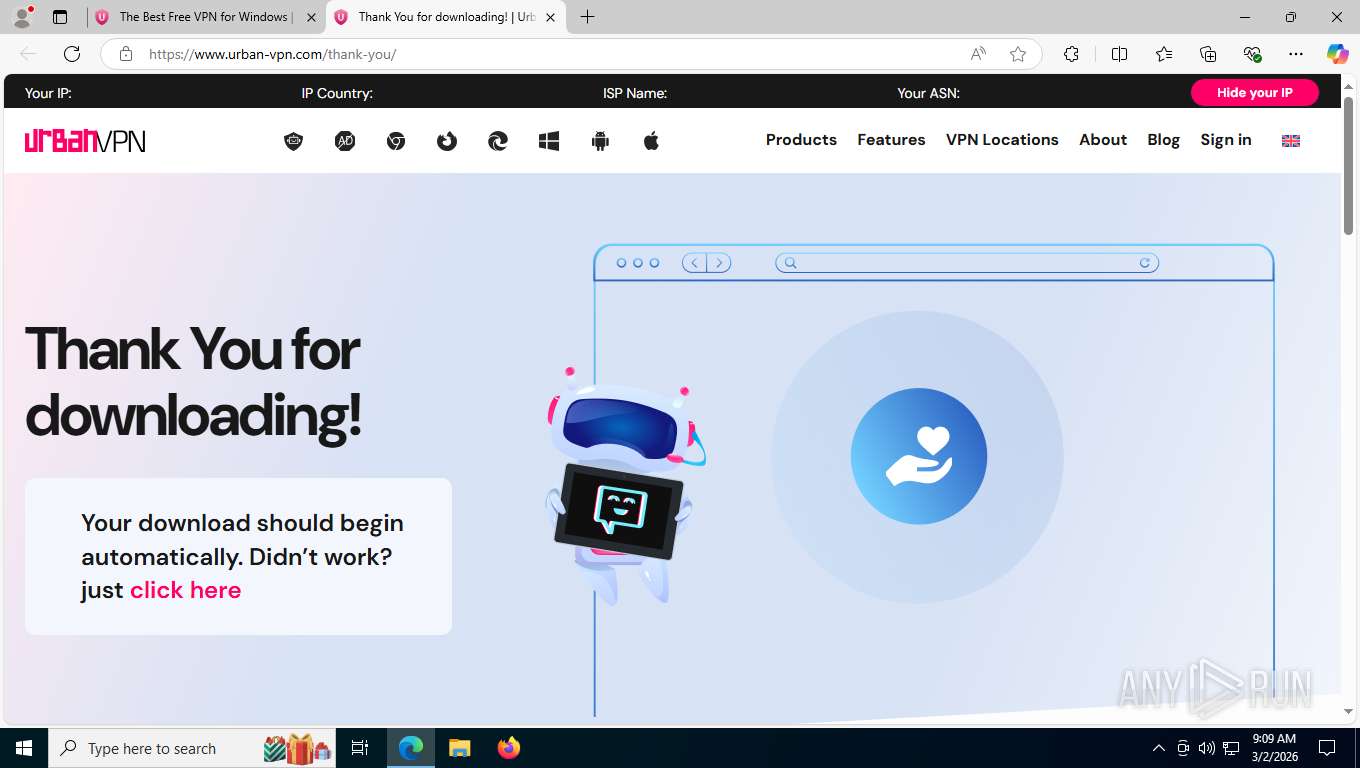This screenshot has width=1360, height=768.
Task: Click the Sign in link
Action: 1226,140
